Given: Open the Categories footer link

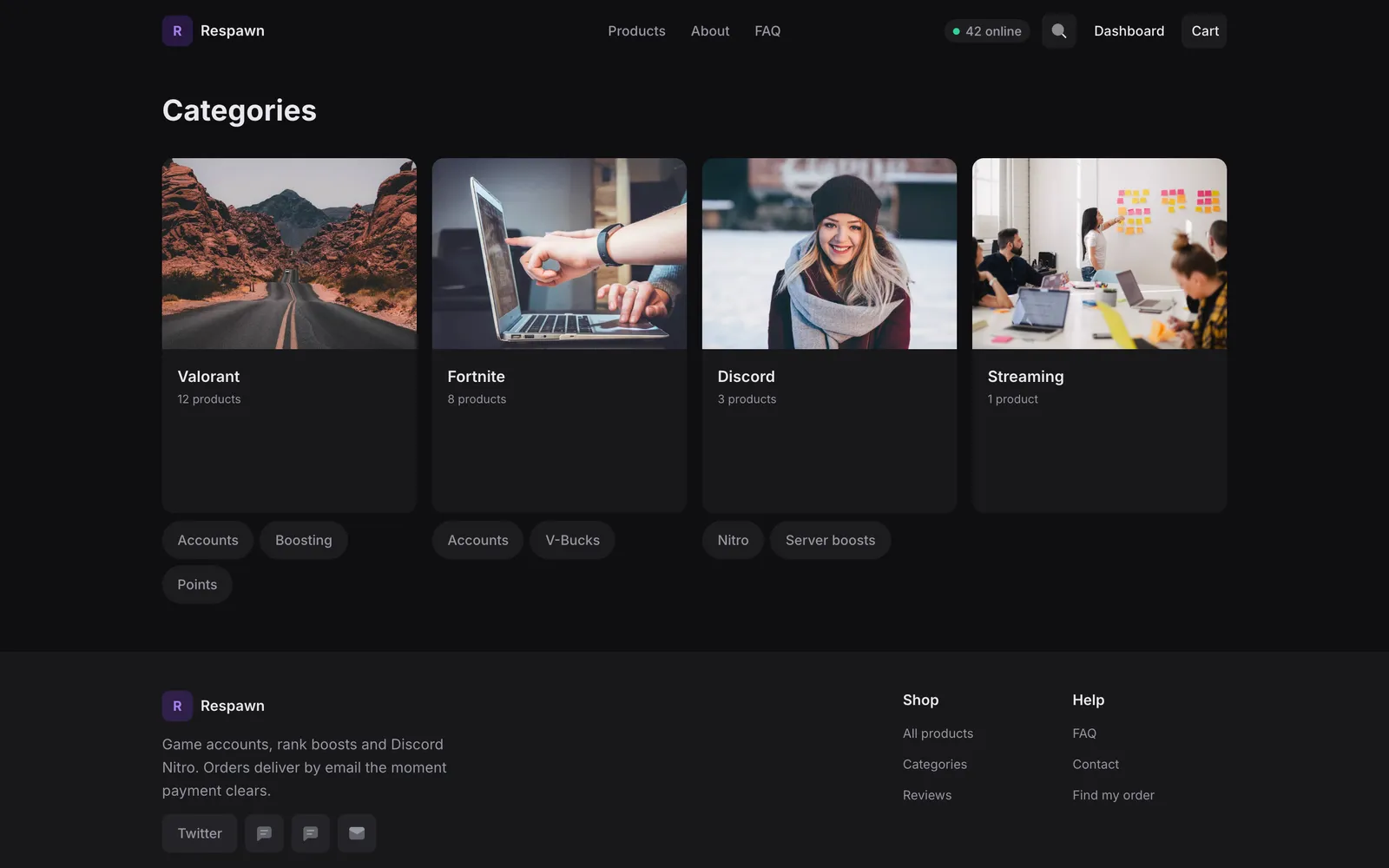Looking at the screenshot, I should click(934, 765).
